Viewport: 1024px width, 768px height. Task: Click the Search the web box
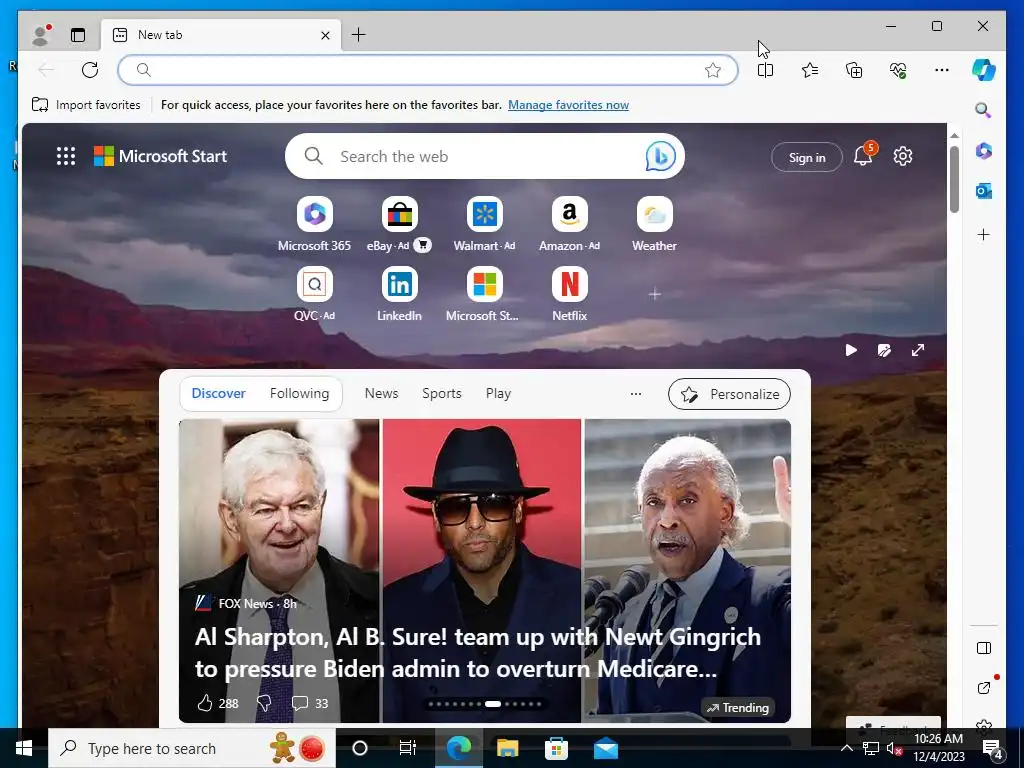click(x=485, y=156)
